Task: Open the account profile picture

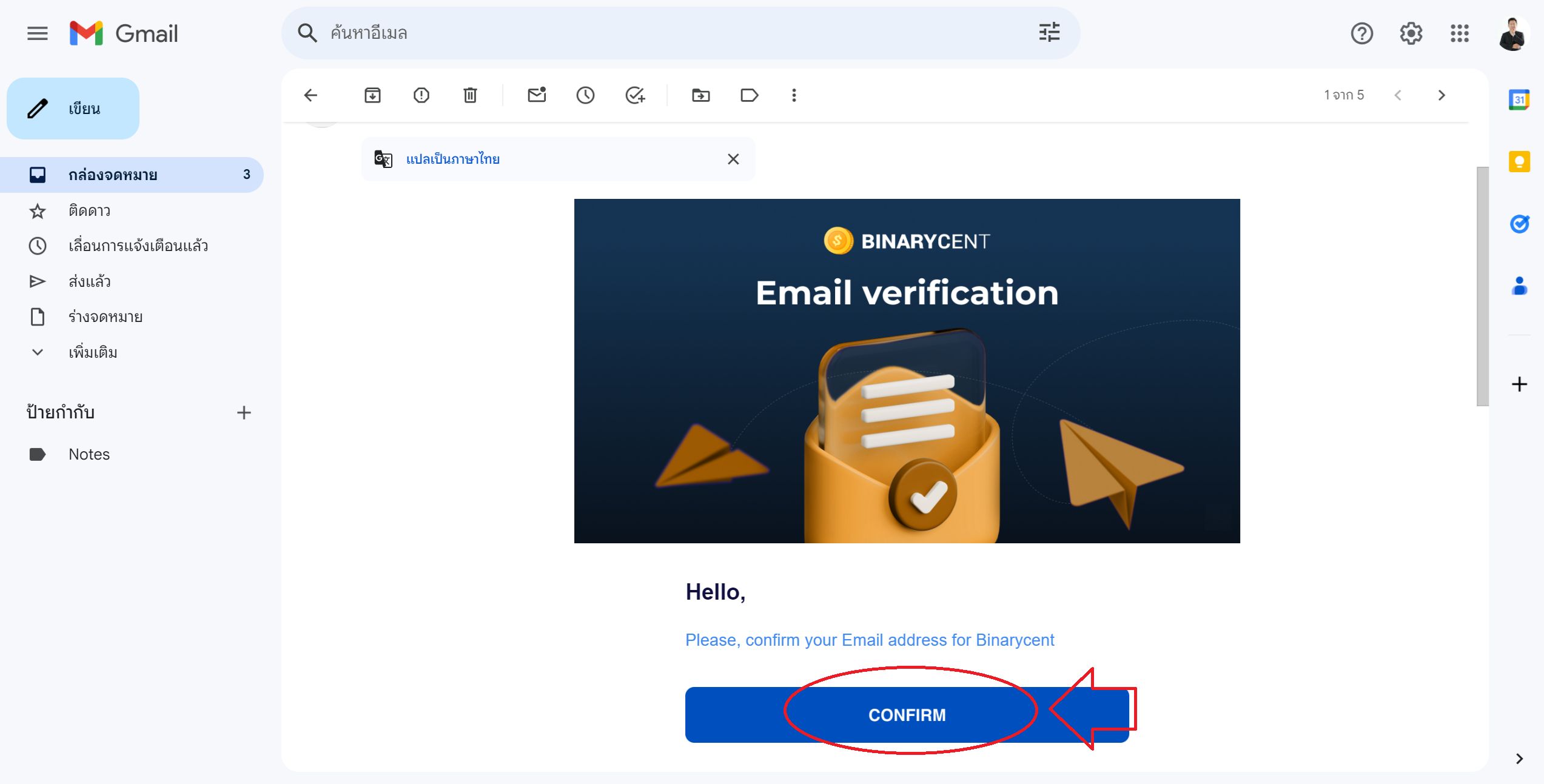Action: (x=1512, y=34)
